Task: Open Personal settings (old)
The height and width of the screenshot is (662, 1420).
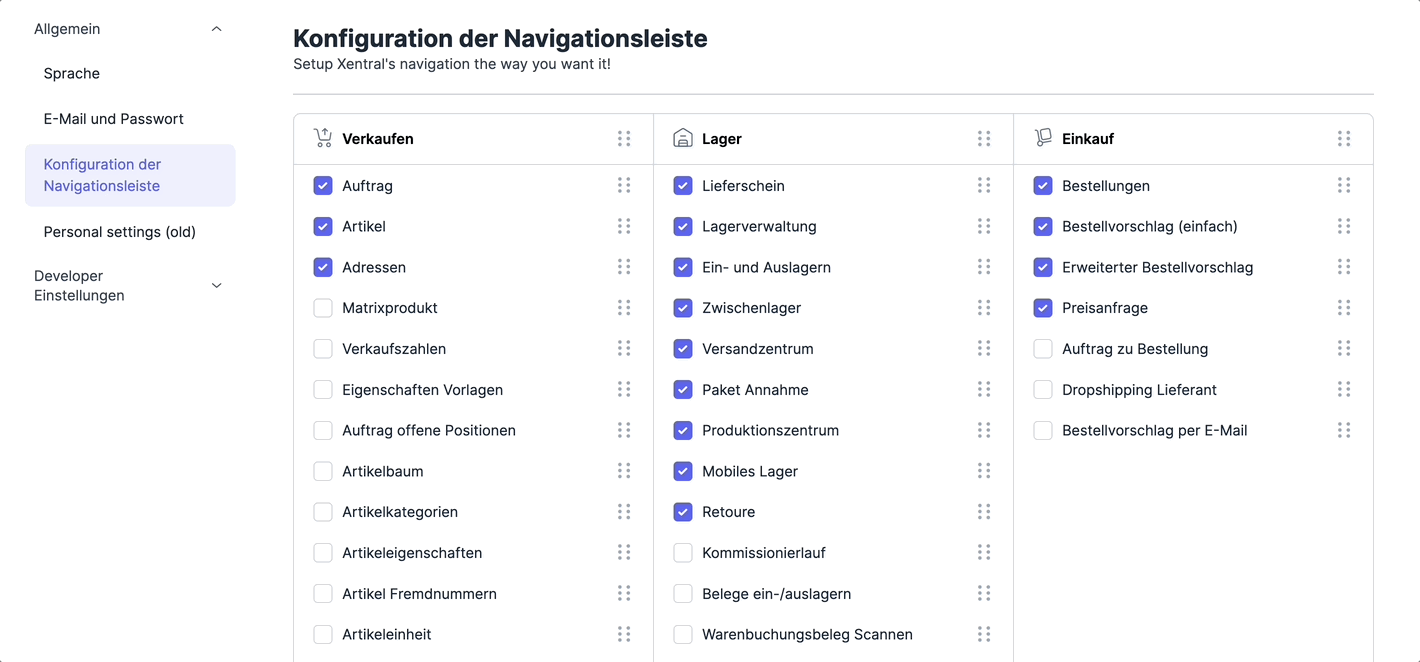Action: (x=120, y=232)
